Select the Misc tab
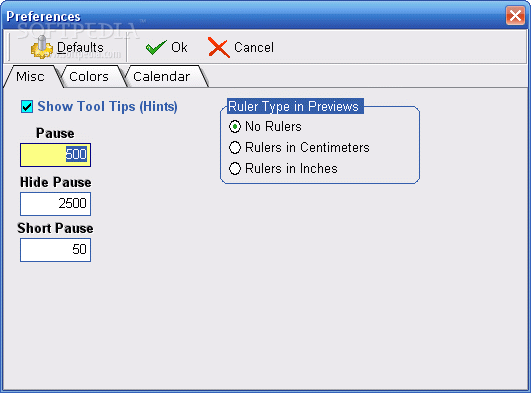This screenshot has height=393, width=531. [x=30, y=77]
